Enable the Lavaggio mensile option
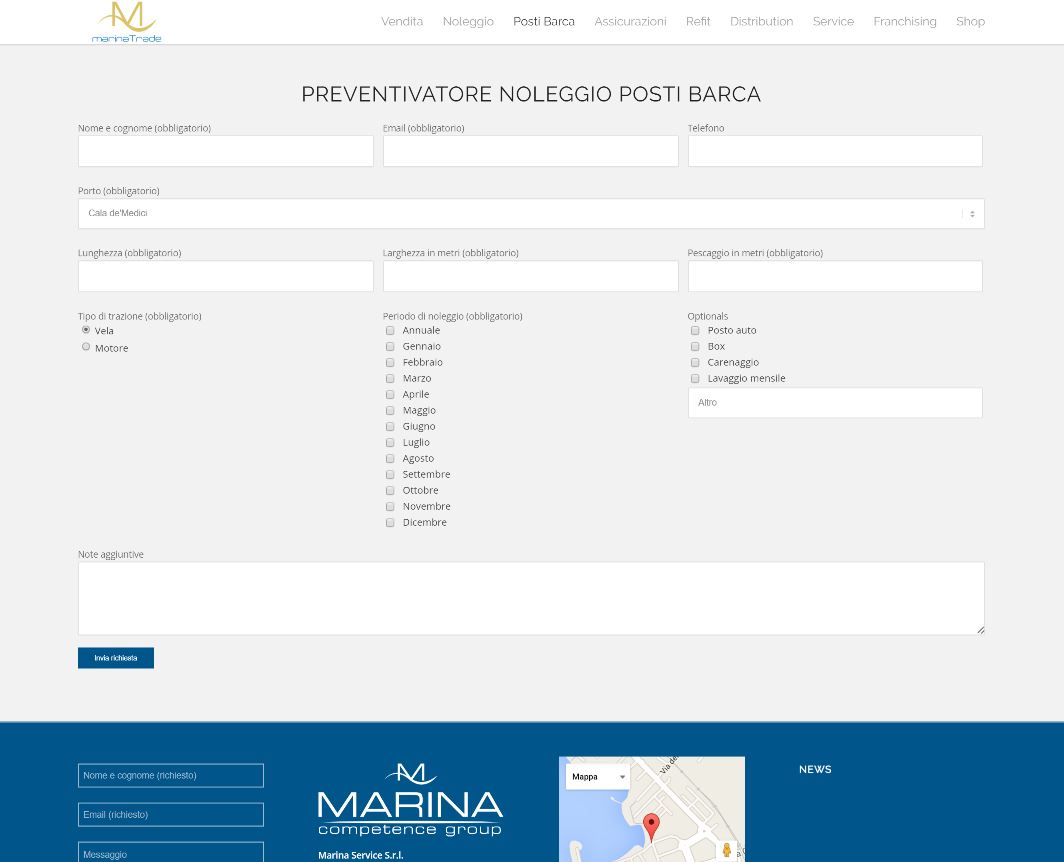Screen dimensions: 1064x862 695,379
